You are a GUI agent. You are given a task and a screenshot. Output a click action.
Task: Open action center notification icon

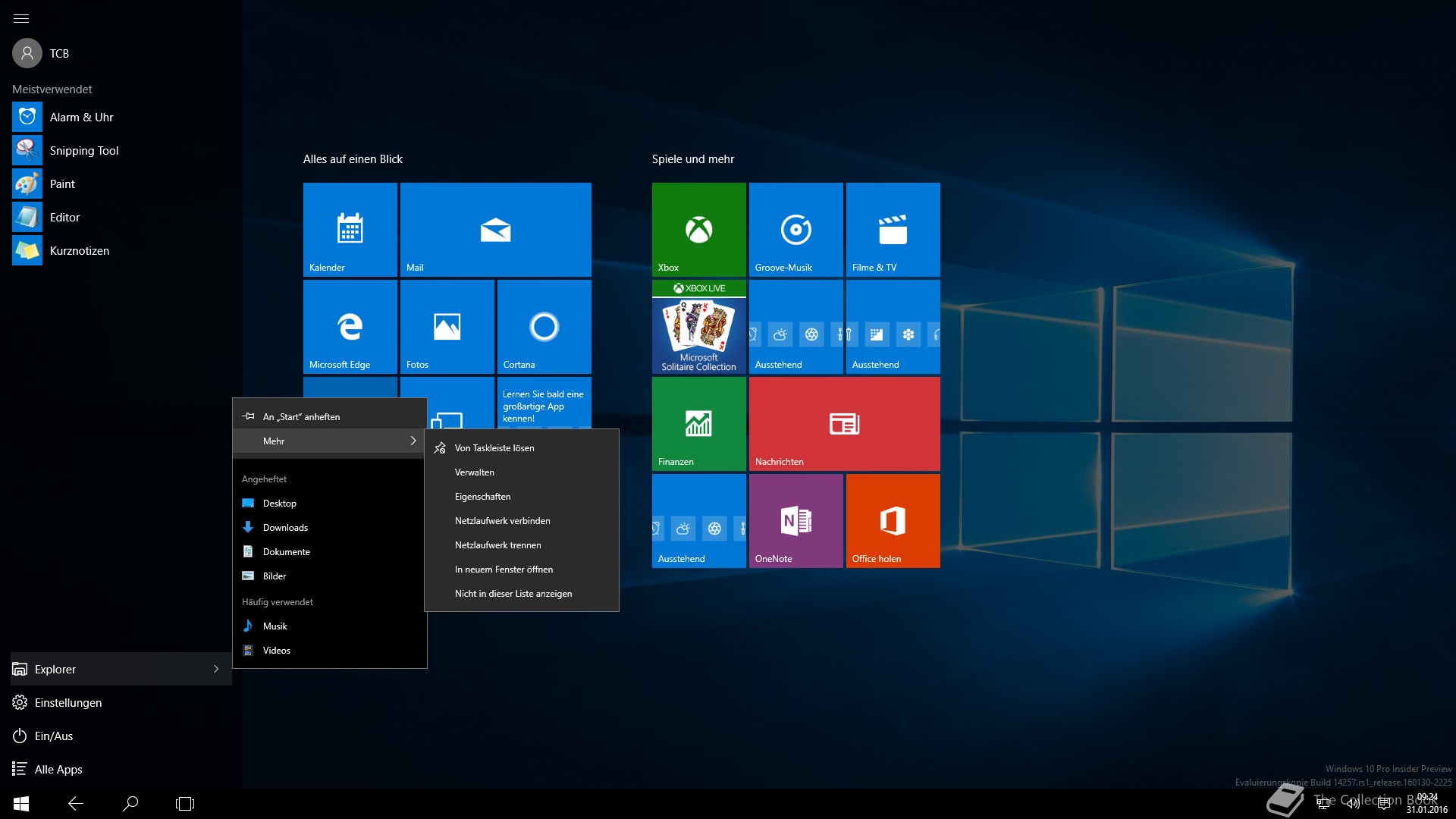1384,804
